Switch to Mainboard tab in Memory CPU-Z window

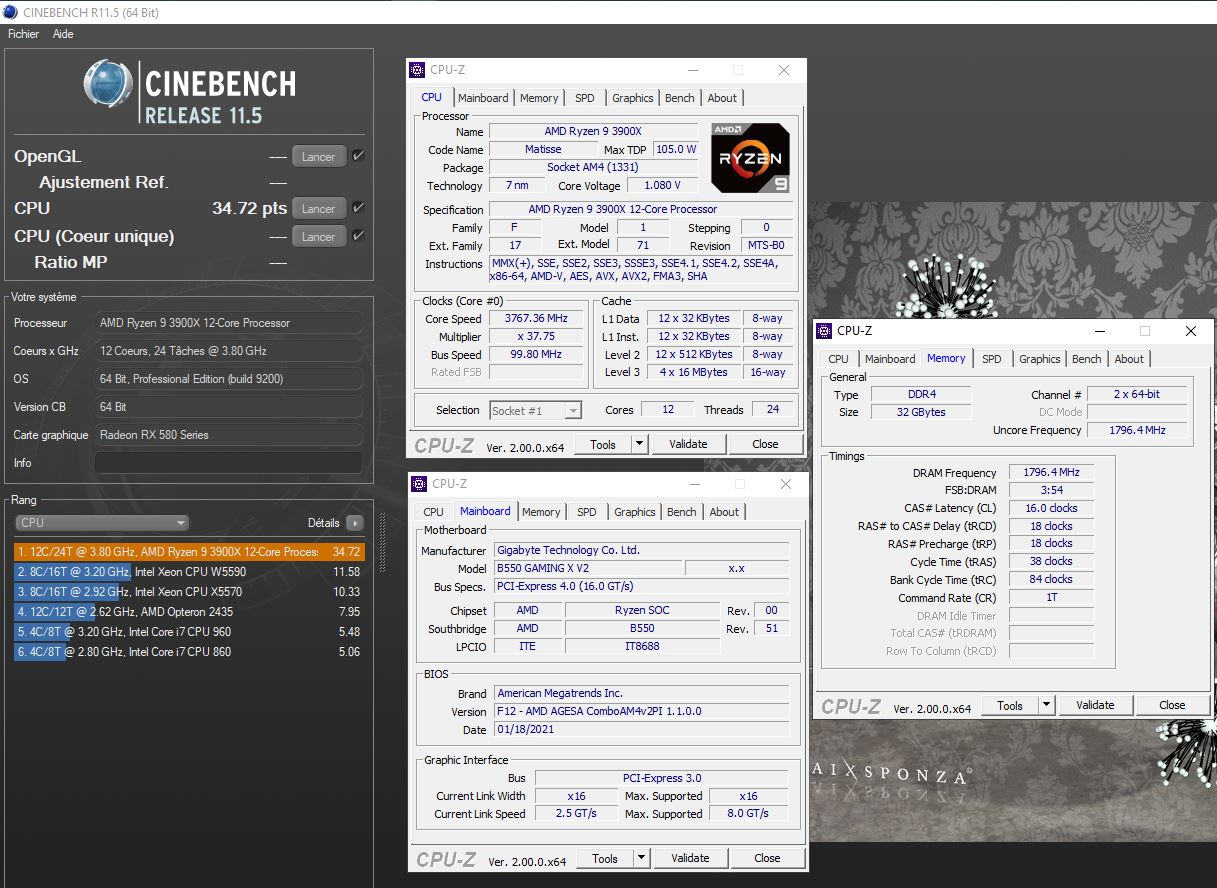point(890,359)
